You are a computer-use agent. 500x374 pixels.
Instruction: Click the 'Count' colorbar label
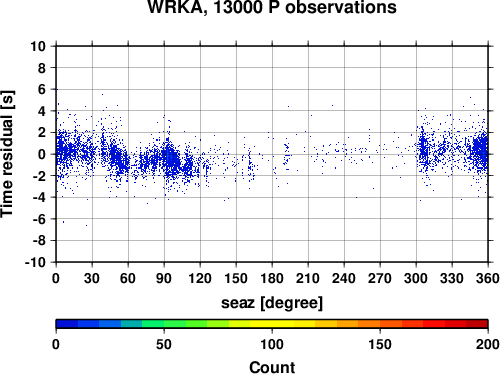[x=272, y=367]
